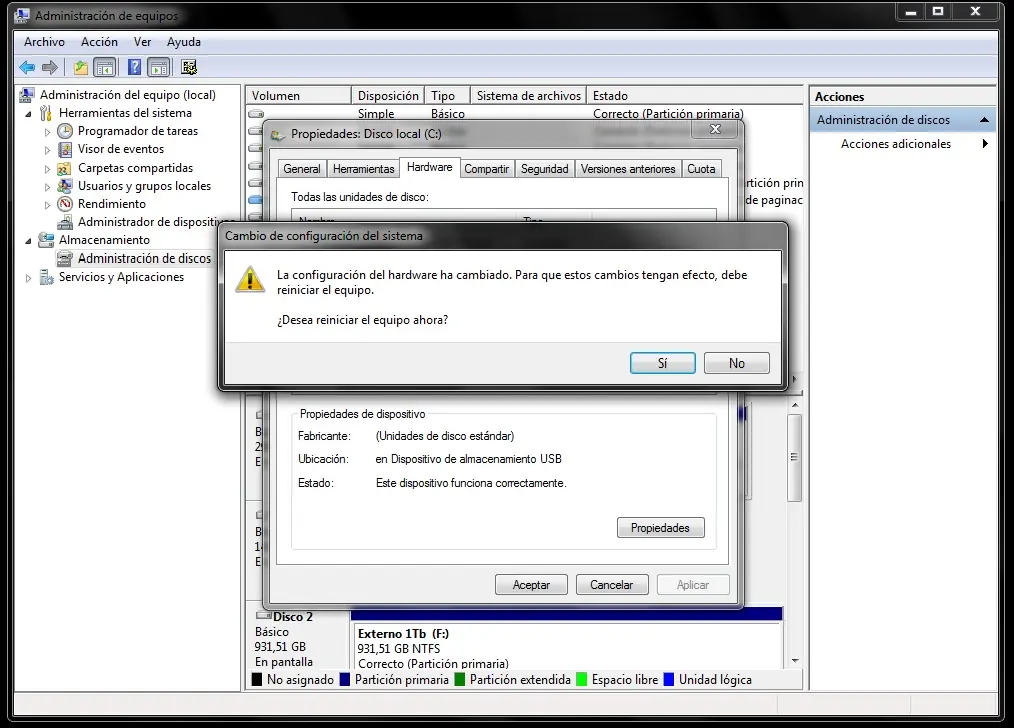The image size is (1014, 728).
Task: Sort by the Sistema de archivos column header
Action: [x=528, y=96]
